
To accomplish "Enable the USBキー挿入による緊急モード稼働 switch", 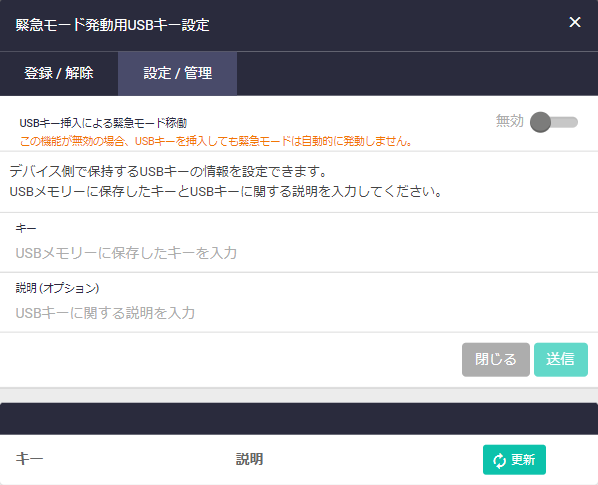I will point(554,122).
